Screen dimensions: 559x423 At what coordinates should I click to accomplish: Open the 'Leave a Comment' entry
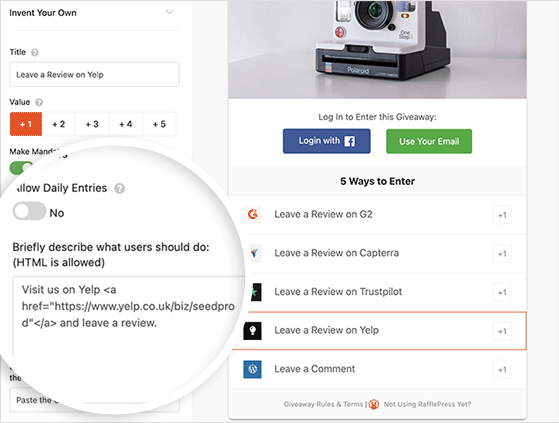pos(377,369)
